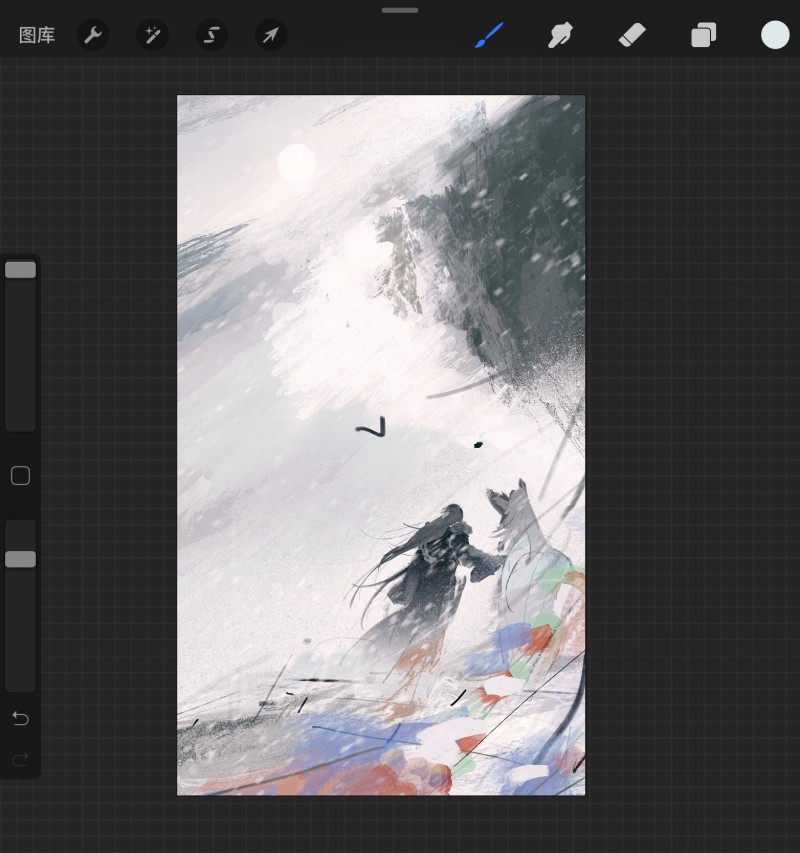Screen dimensions: 800x853
Task: Tap the pull-down handle at top edge
Action: pos(400,10)
